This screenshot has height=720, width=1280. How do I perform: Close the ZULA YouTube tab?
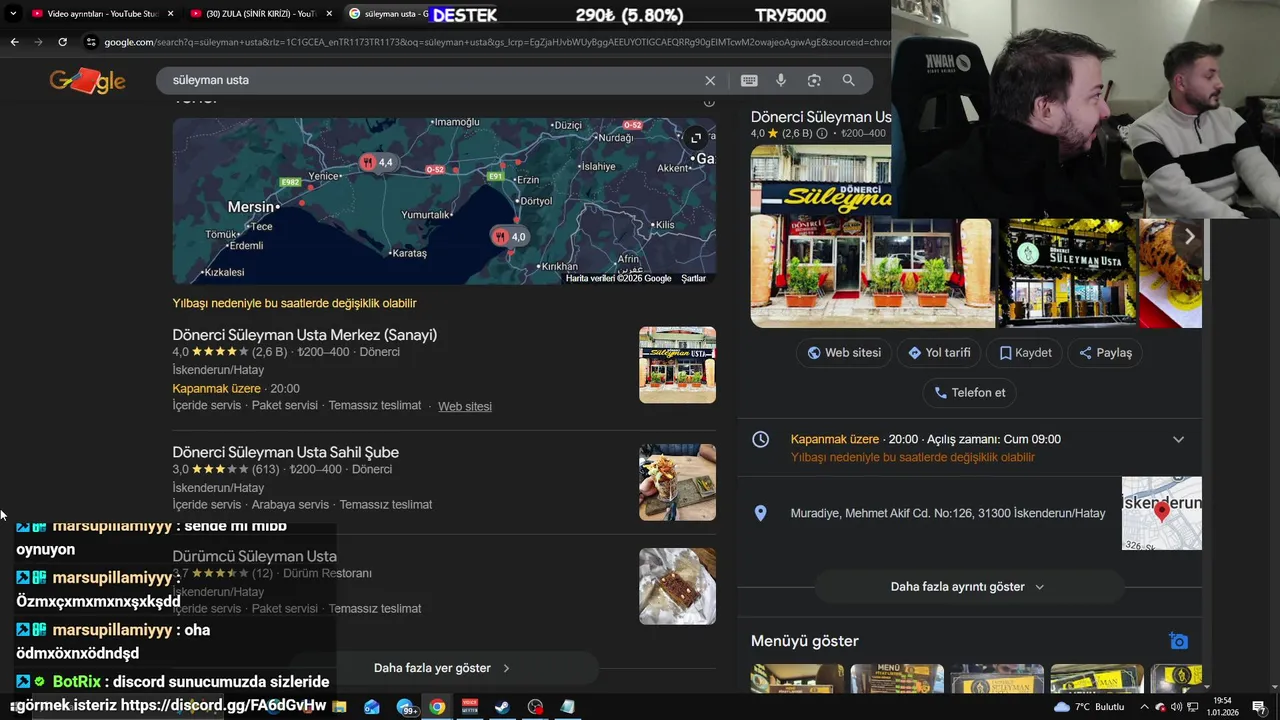point(329,14)
